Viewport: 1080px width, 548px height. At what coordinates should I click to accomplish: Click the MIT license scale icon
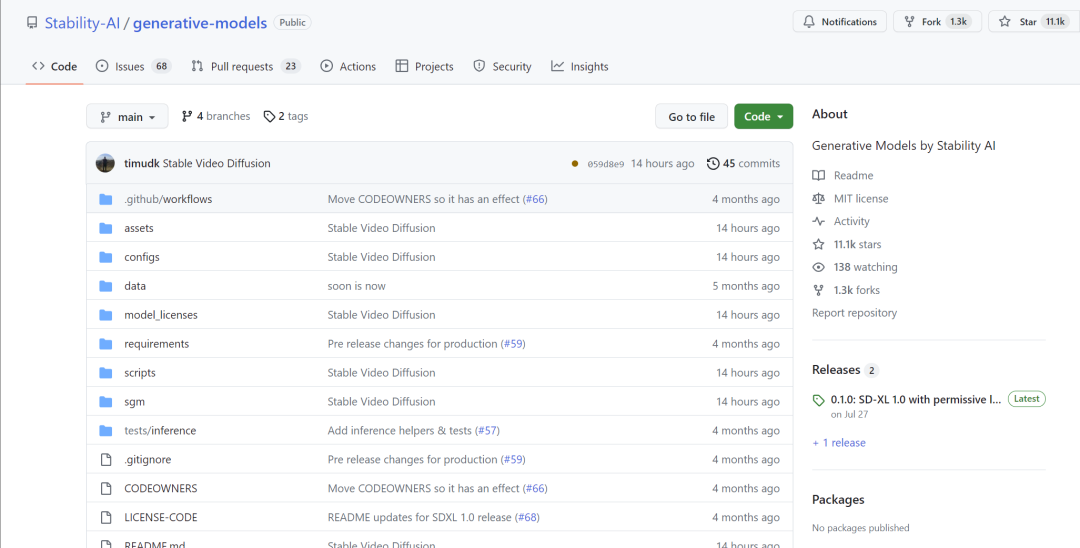pyautogui.click(x=819, y=199)
